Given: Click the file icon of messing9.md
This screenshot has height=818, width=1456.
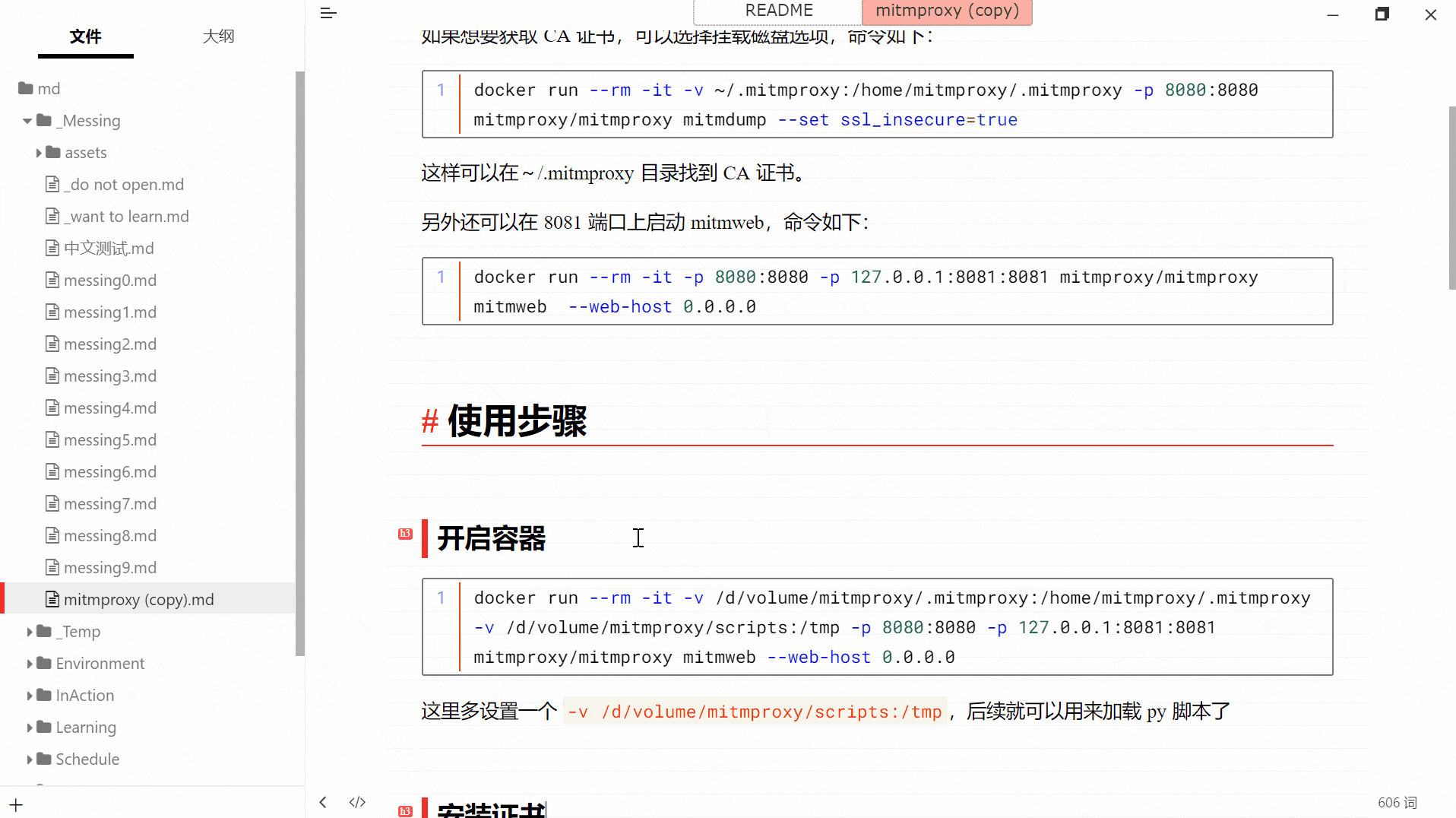Looking at the screenshot, I should [51, 567].
